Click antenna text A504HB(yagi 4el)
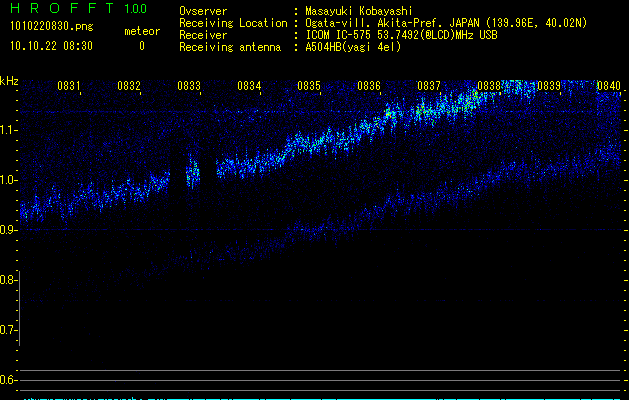The image size is (629, 400). pos(353,47)
